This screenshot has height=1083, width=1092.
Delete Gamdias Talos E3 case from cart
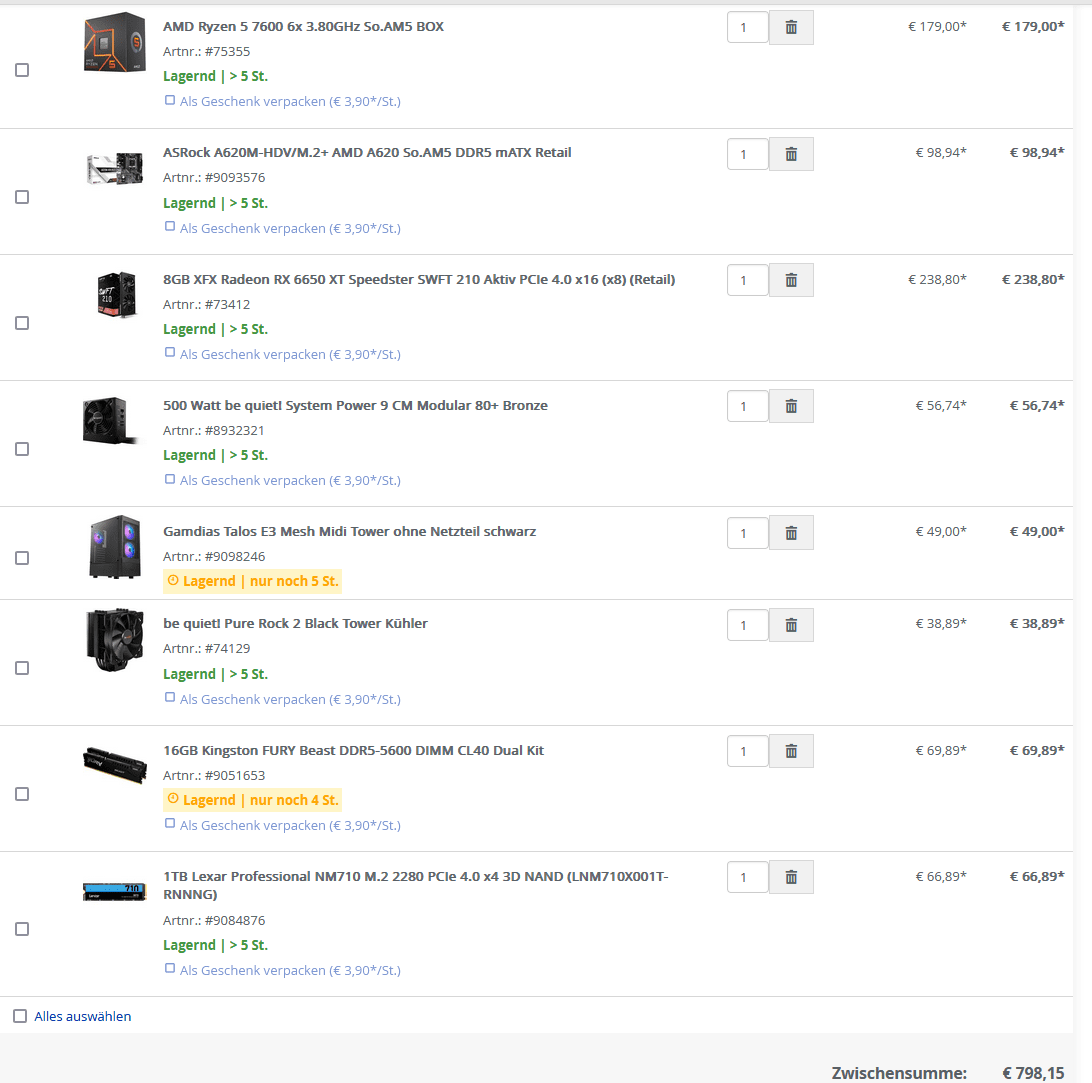click(x=791, y=533)
